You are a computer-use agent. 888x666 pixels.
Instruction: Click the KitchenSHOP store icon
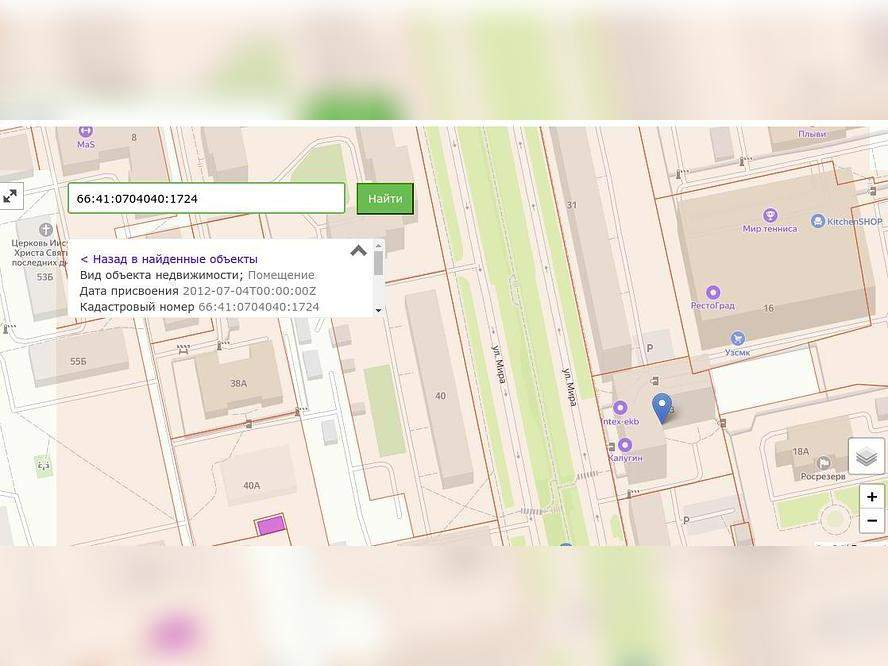[x=818, y=221]
